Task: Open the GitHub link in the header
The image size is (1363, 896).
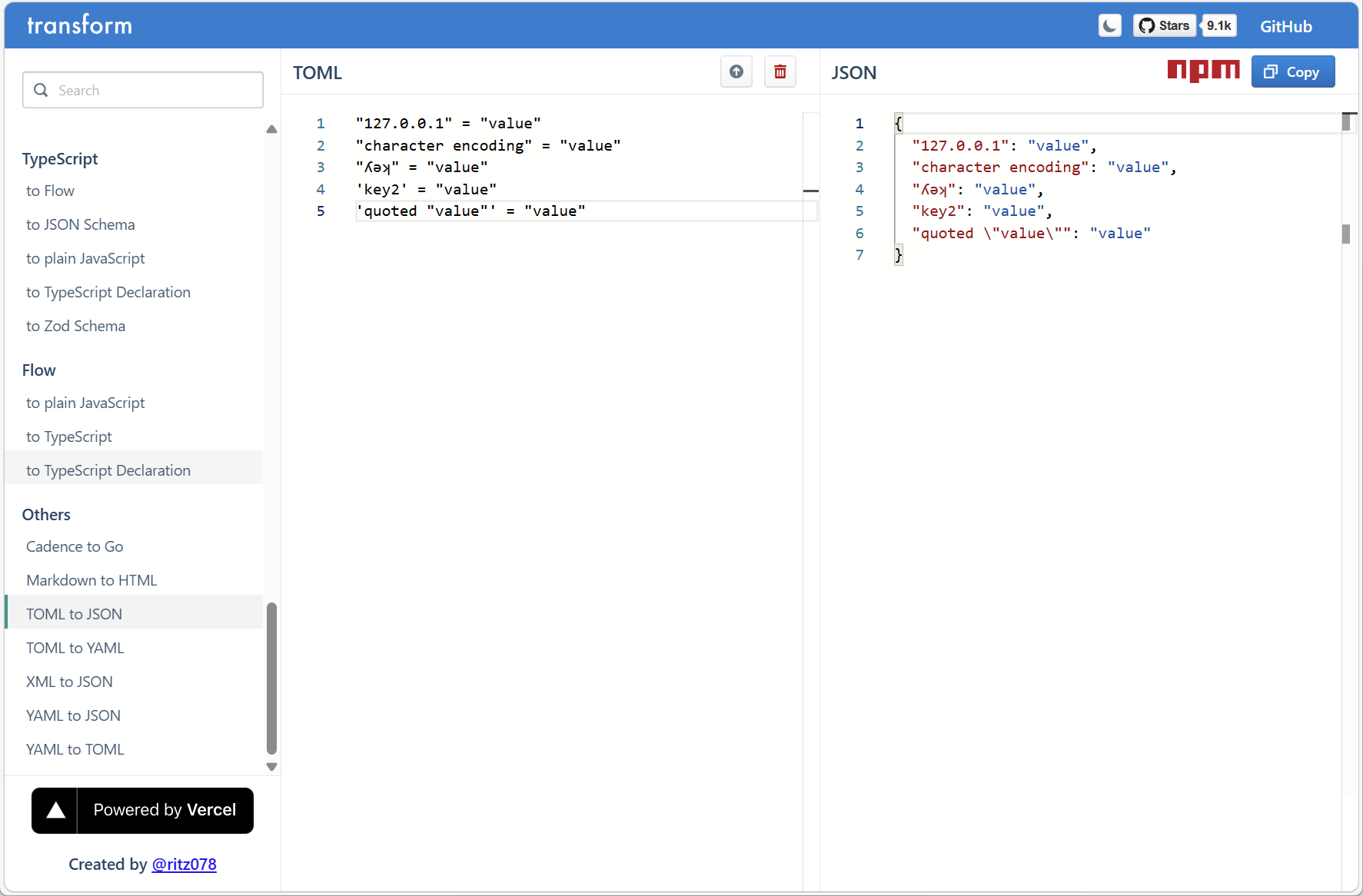Action: point(1285,27)
